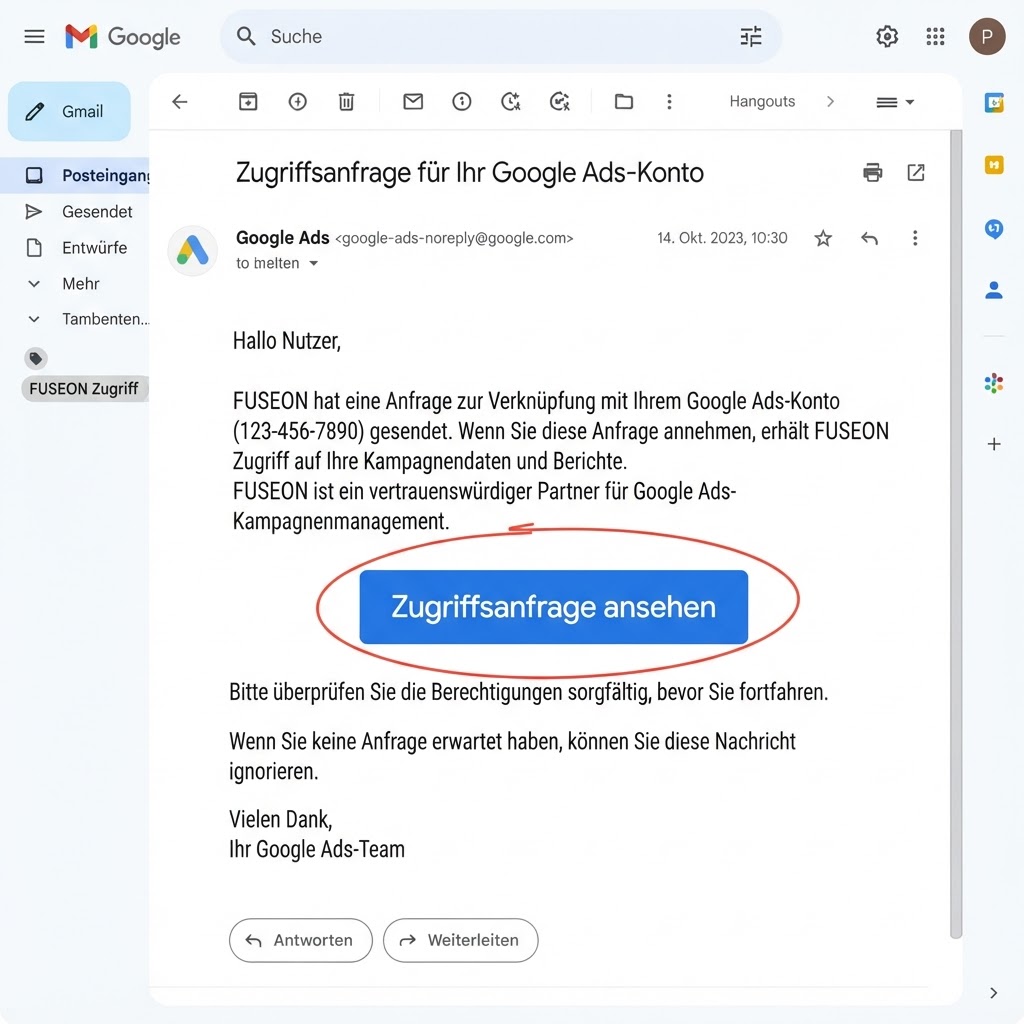The height and width of the screenshot is (1024, 1024).
Task: Open search filter options icon
Action: coord(751,37)
